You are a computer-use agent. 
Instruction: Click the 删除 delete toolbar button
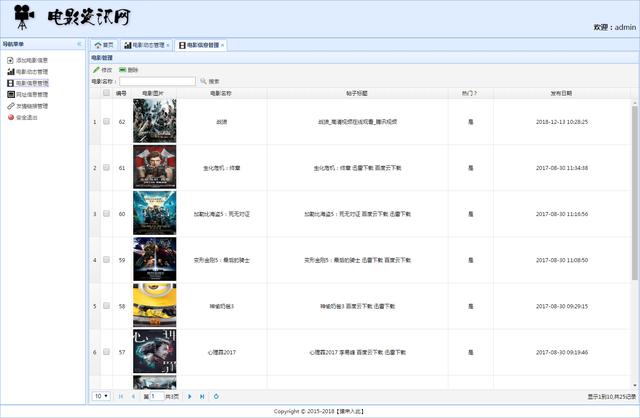tap(129, 70)
